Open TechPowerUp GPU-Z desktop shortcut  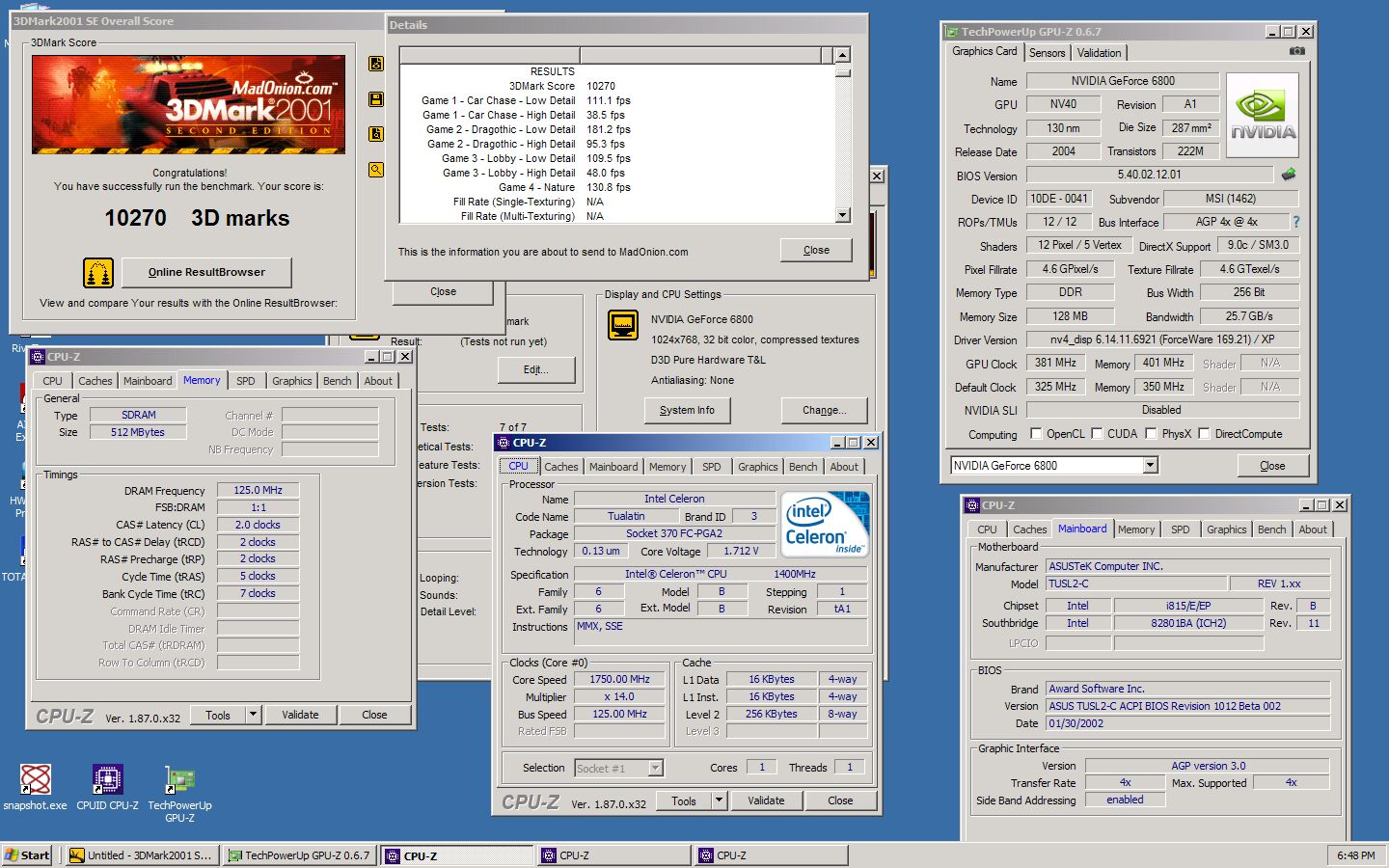click(x=179, y=794)
